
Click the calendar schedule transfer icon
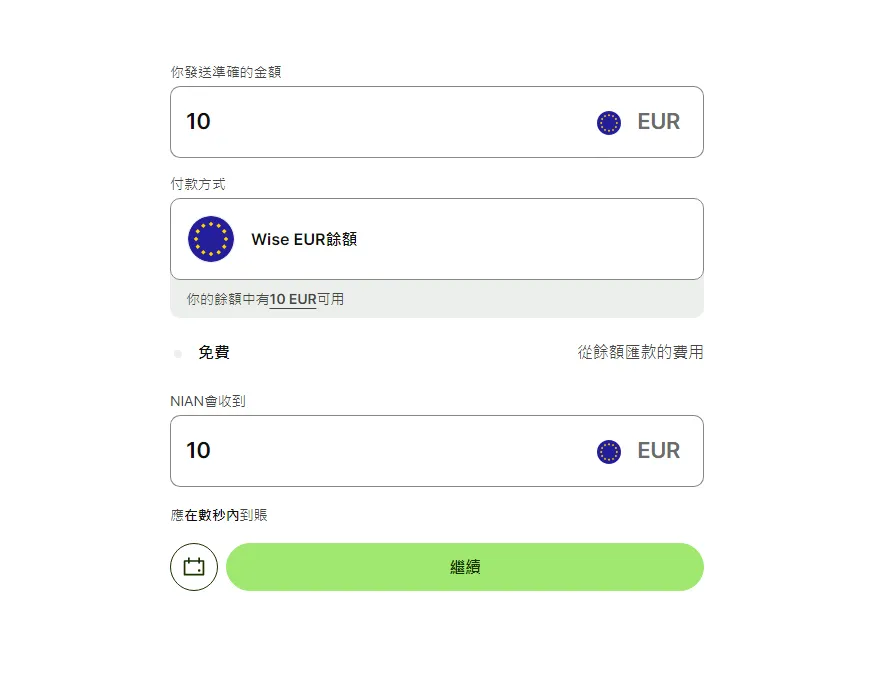[x=194, y=567]
